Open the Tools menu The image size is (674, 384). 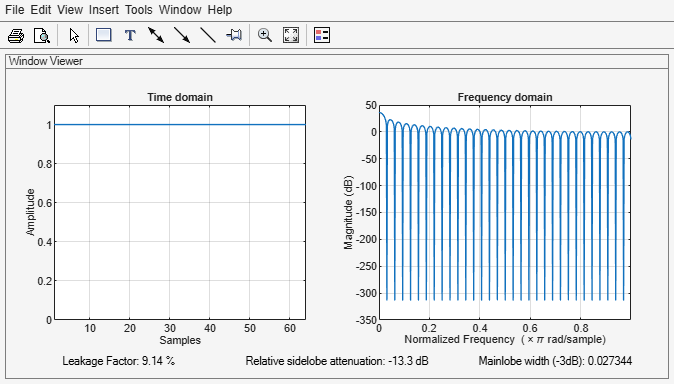tap(138, 9)
